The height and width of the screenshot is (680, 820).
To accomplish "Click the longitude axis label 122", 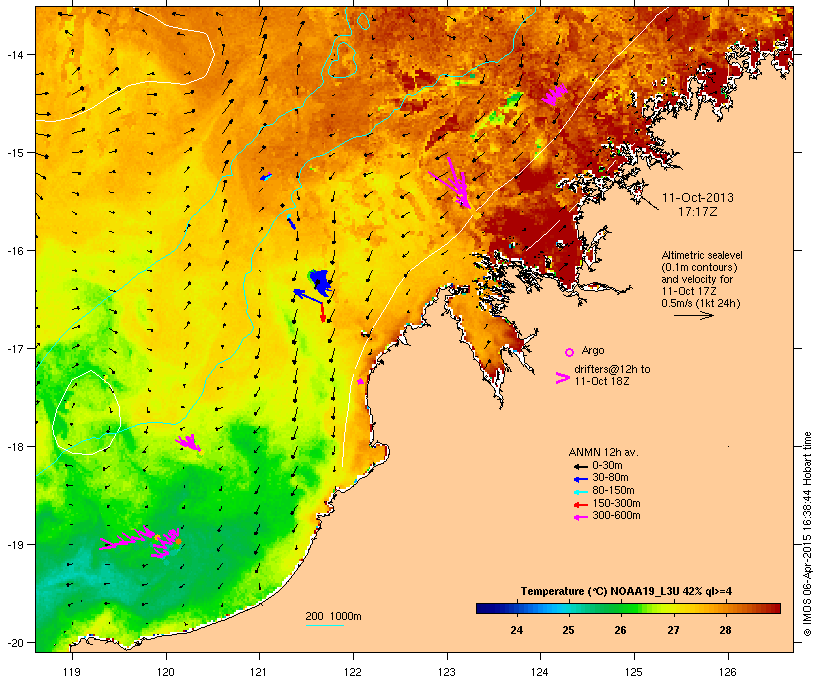I will (353, 672).
